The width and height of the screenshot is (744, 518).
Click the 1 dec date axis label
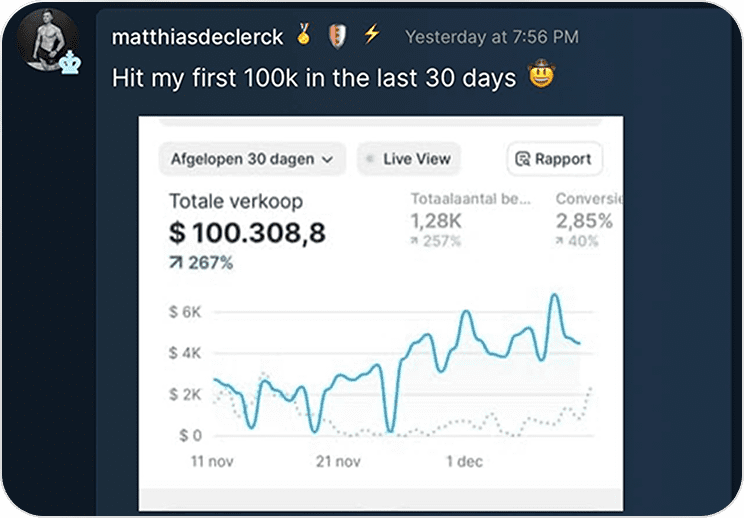click(x=465, y=462)
